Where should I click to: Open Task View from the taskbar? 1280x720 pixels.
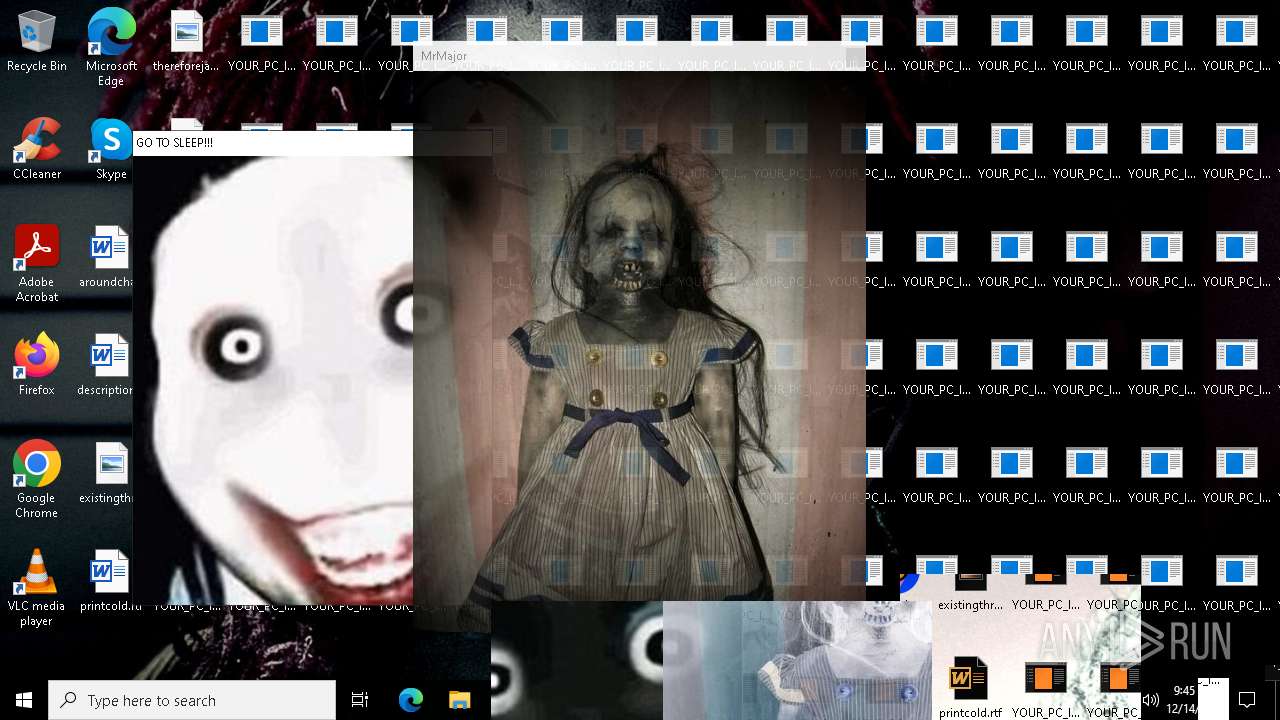tap(360, 700)
